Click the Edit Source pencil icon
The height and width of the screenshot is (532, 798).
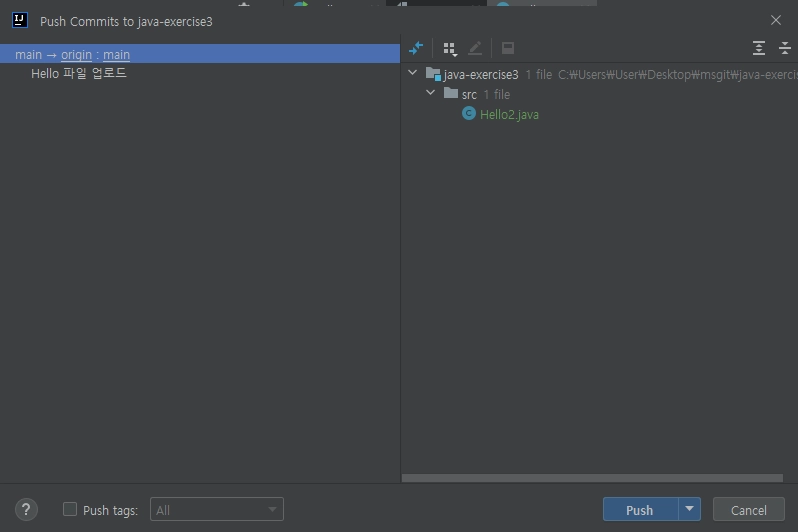tap(475, 48)
